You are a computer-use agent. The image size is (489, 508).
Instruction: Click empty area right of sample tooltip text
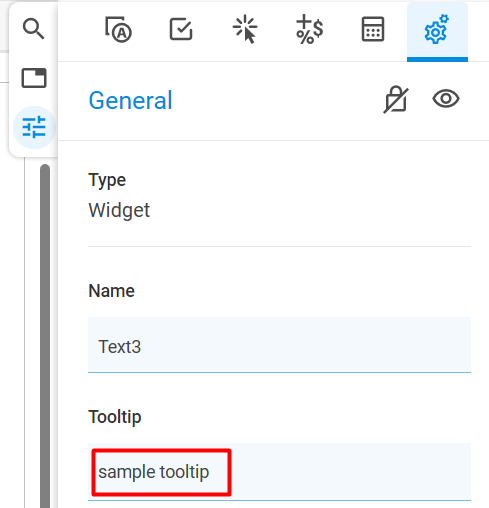click(350, 472)
